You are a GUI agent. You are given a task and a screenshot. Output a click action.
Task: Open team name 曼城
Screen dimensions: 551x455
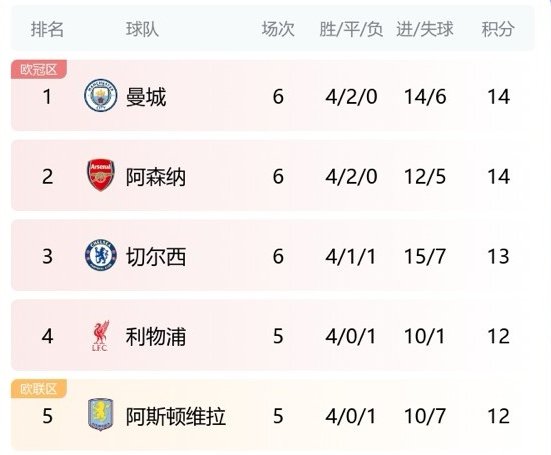coord(146,97)
